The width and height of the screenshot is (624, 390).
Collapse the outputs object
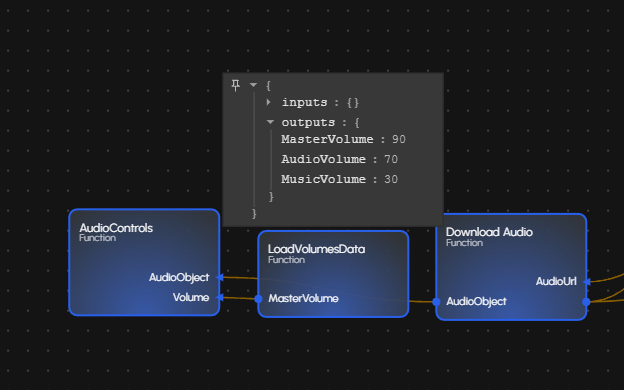(270, 122)
